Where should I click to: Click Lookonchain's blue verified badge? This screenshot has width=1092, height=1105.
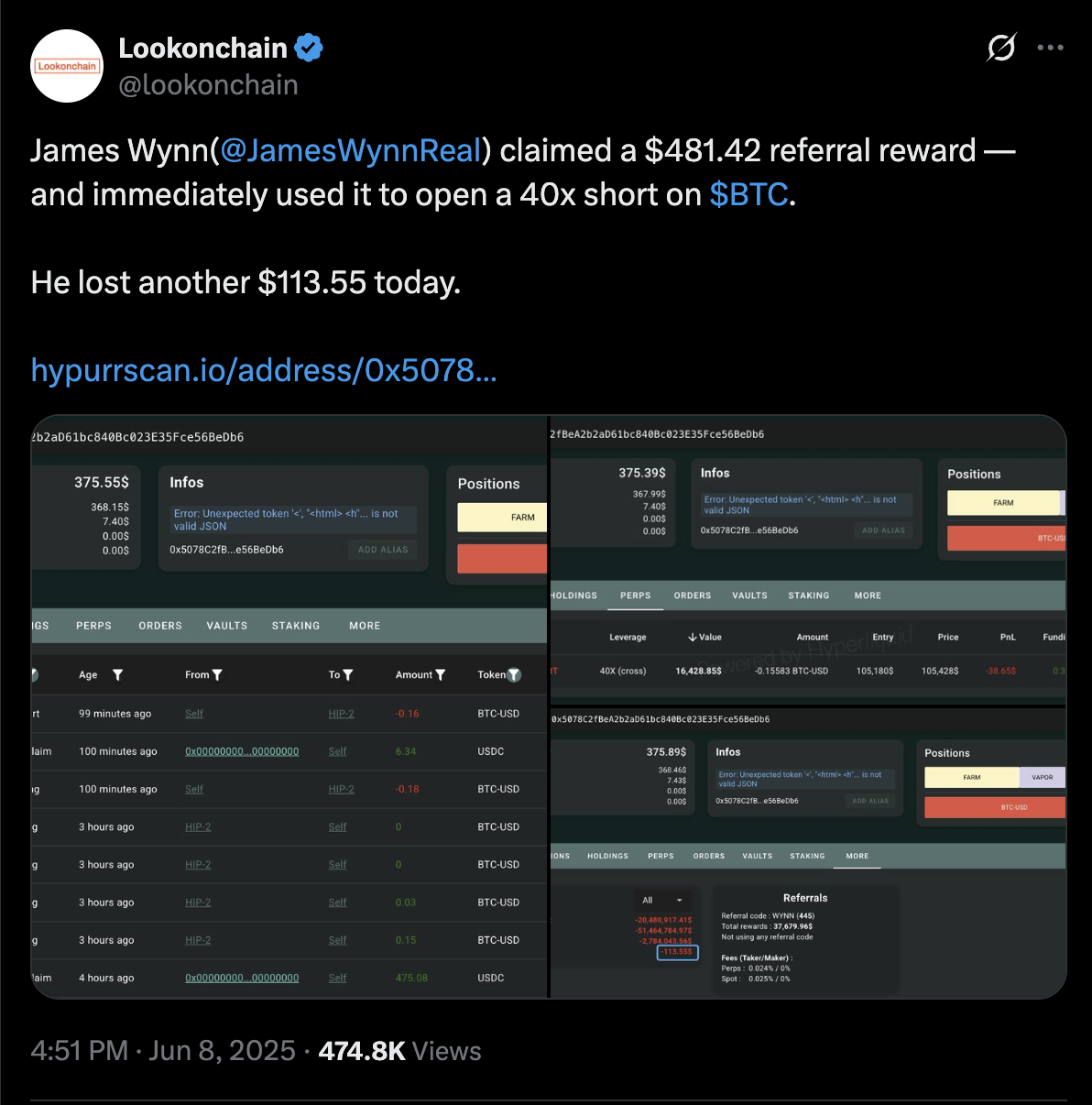click(309, 48)
